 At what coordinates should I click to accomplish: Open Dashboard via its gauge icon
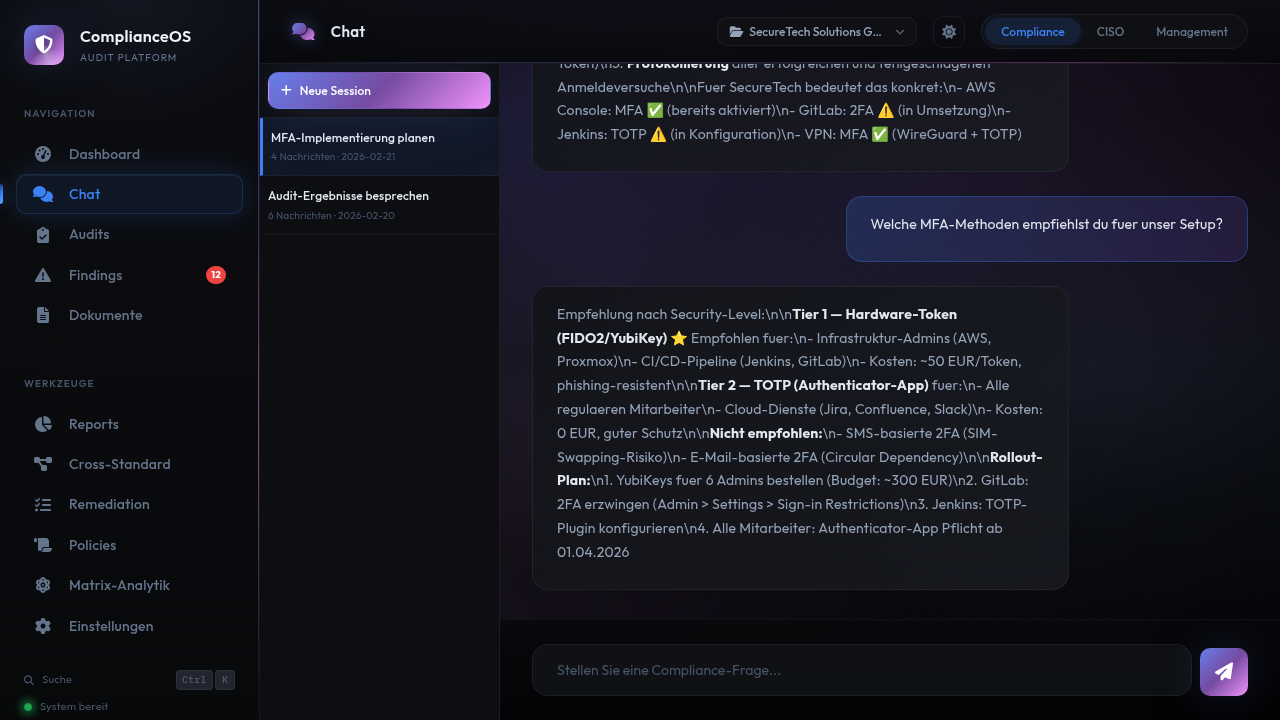click(43, 154)
